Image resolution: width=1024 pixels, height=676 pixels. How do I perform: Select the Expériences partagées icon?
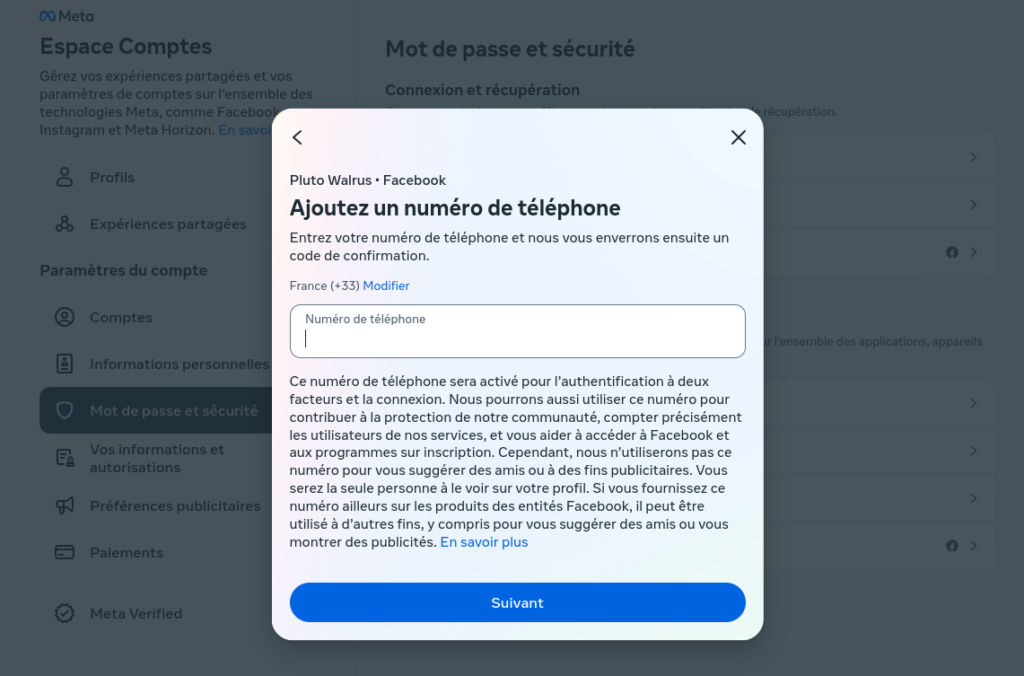pyautogui.click(x=64, y=224)
